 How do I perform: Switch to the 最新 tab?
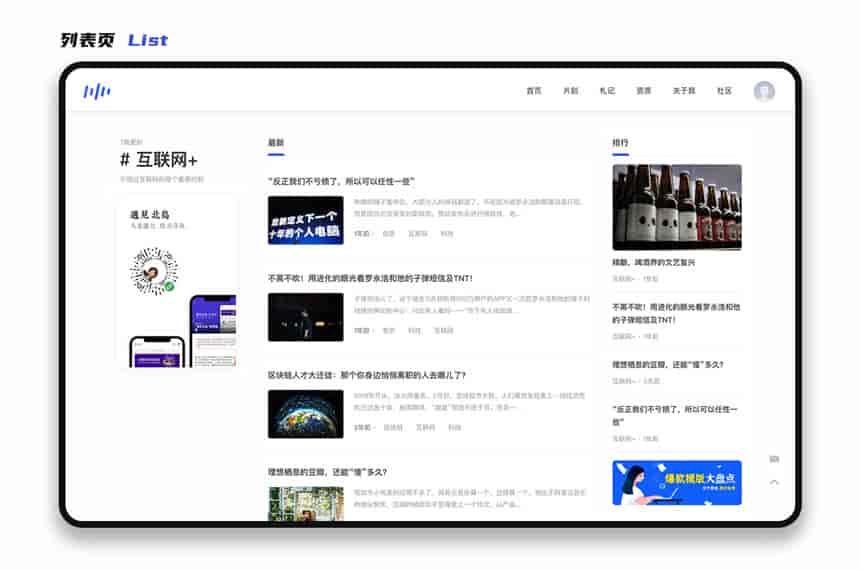276,143
